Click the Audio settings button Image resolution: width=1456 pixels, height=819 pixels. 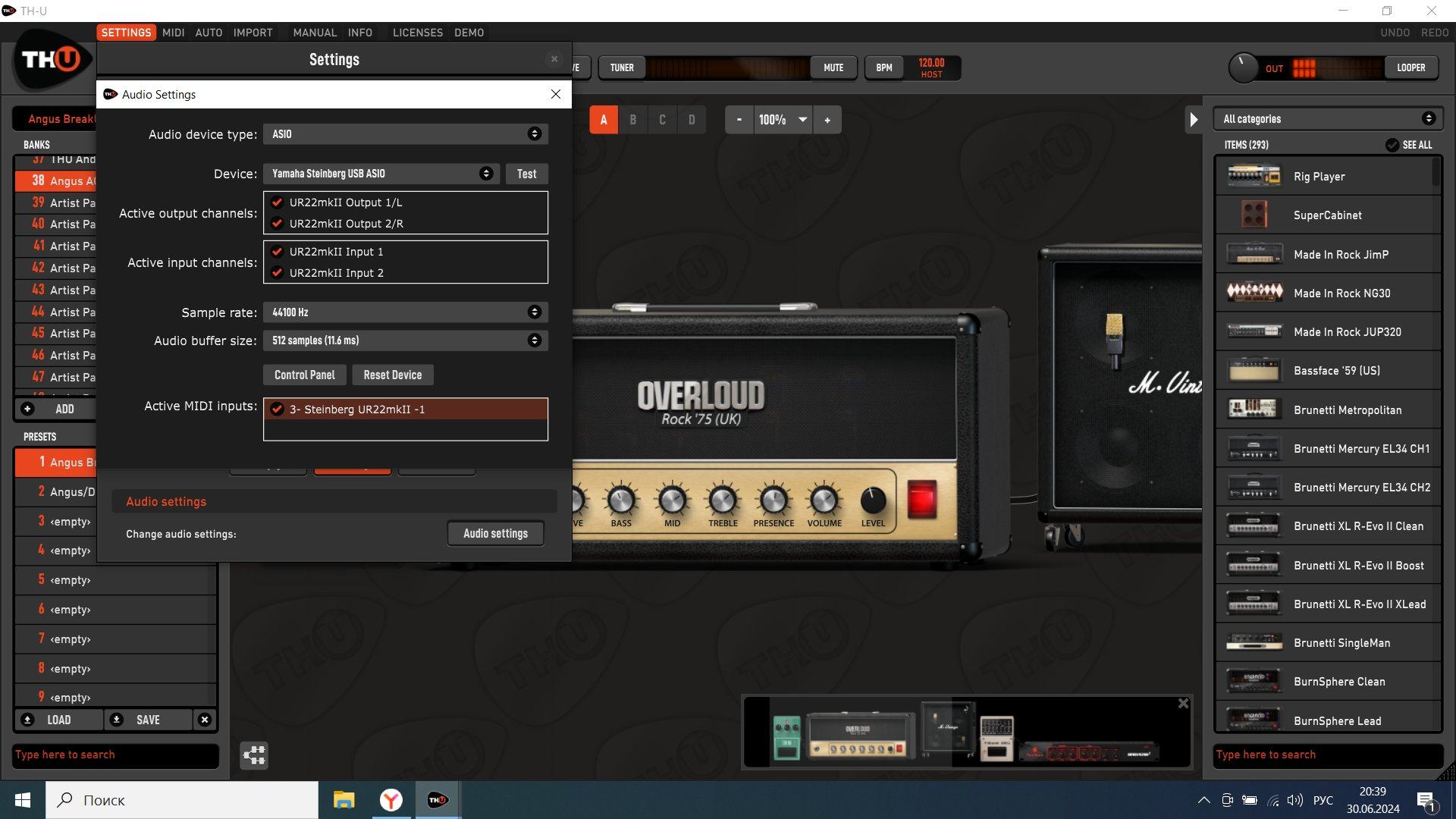(x=496, y=534)
